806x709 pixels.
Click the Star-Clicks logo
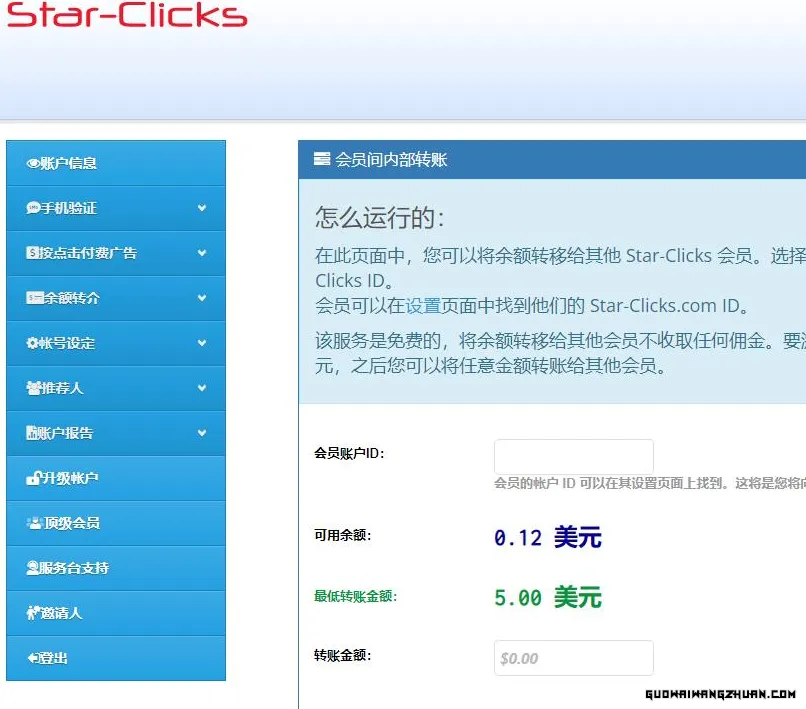[126, 14]
